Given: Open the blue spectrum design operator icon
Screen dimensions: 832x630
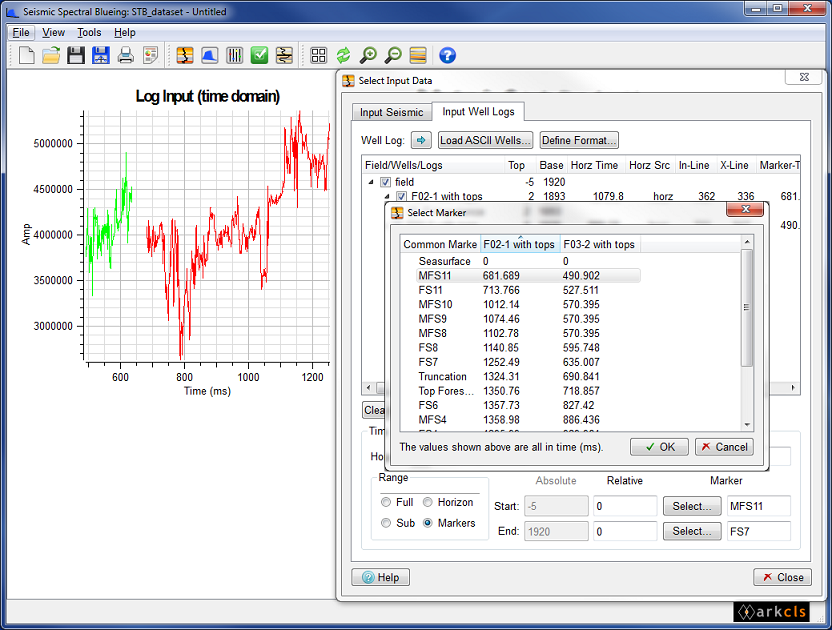Looking at the screenshot, I should [x=210, y=55].
